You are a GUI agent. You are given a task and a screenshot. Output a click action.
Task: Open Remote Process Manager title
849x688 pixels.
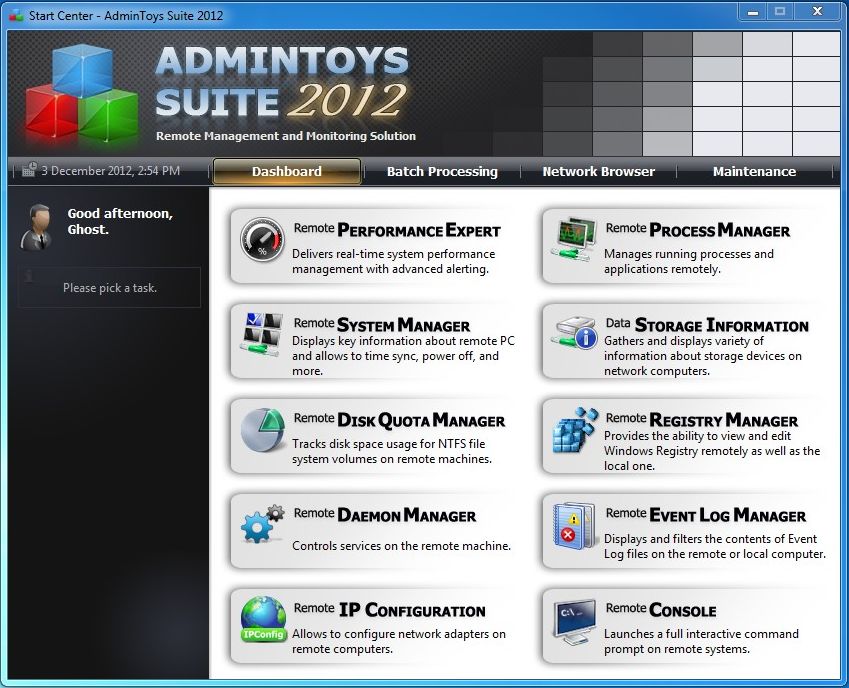tap(697, 230)
